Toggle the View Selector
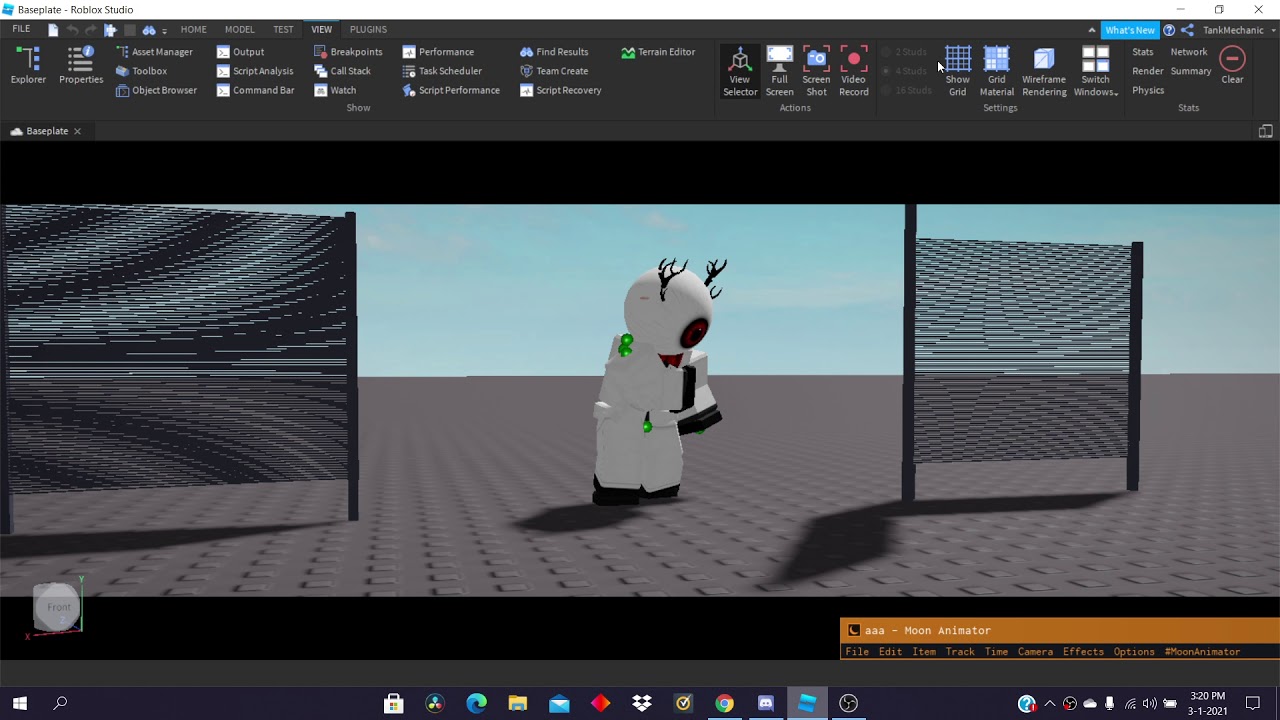 pos(740,71)
